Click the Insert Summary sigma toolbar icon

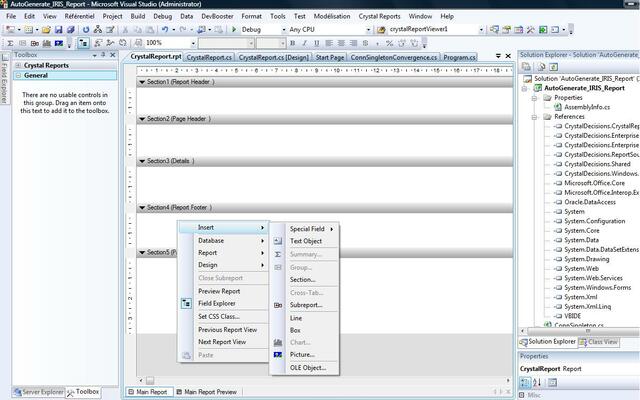10,43
